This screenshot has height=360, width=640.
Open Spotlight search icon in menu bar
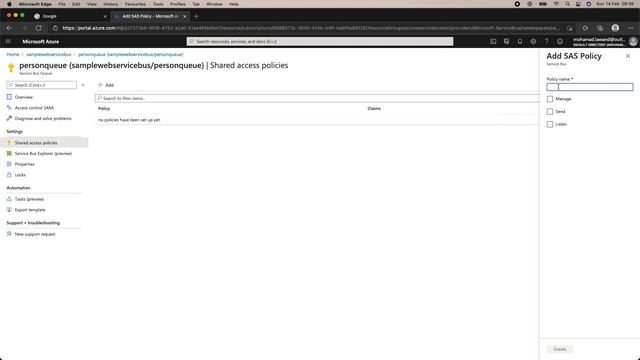pos(567,4)
